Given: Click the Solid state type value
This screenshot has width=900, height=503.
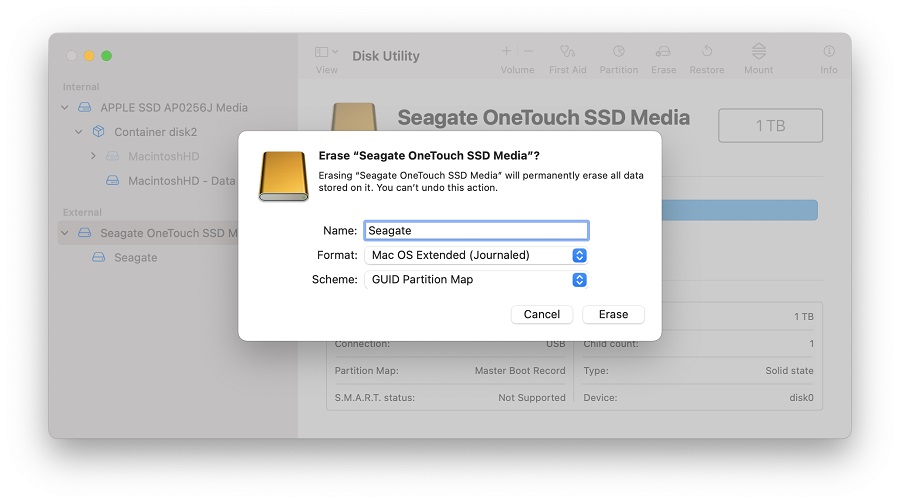Looking at the screenshot, I should click(x=789, y=371).
